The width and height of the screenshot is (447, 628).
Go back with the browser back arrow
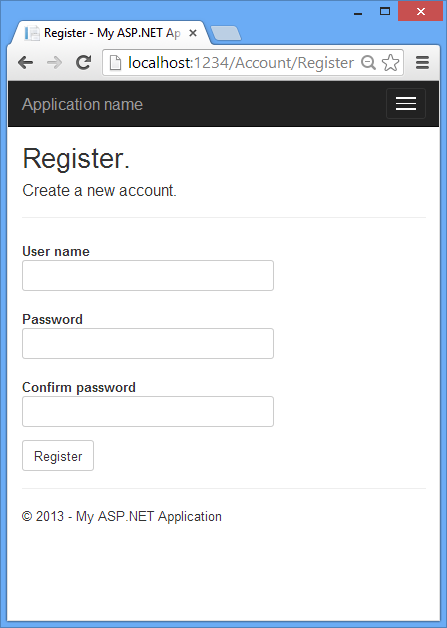26,62
